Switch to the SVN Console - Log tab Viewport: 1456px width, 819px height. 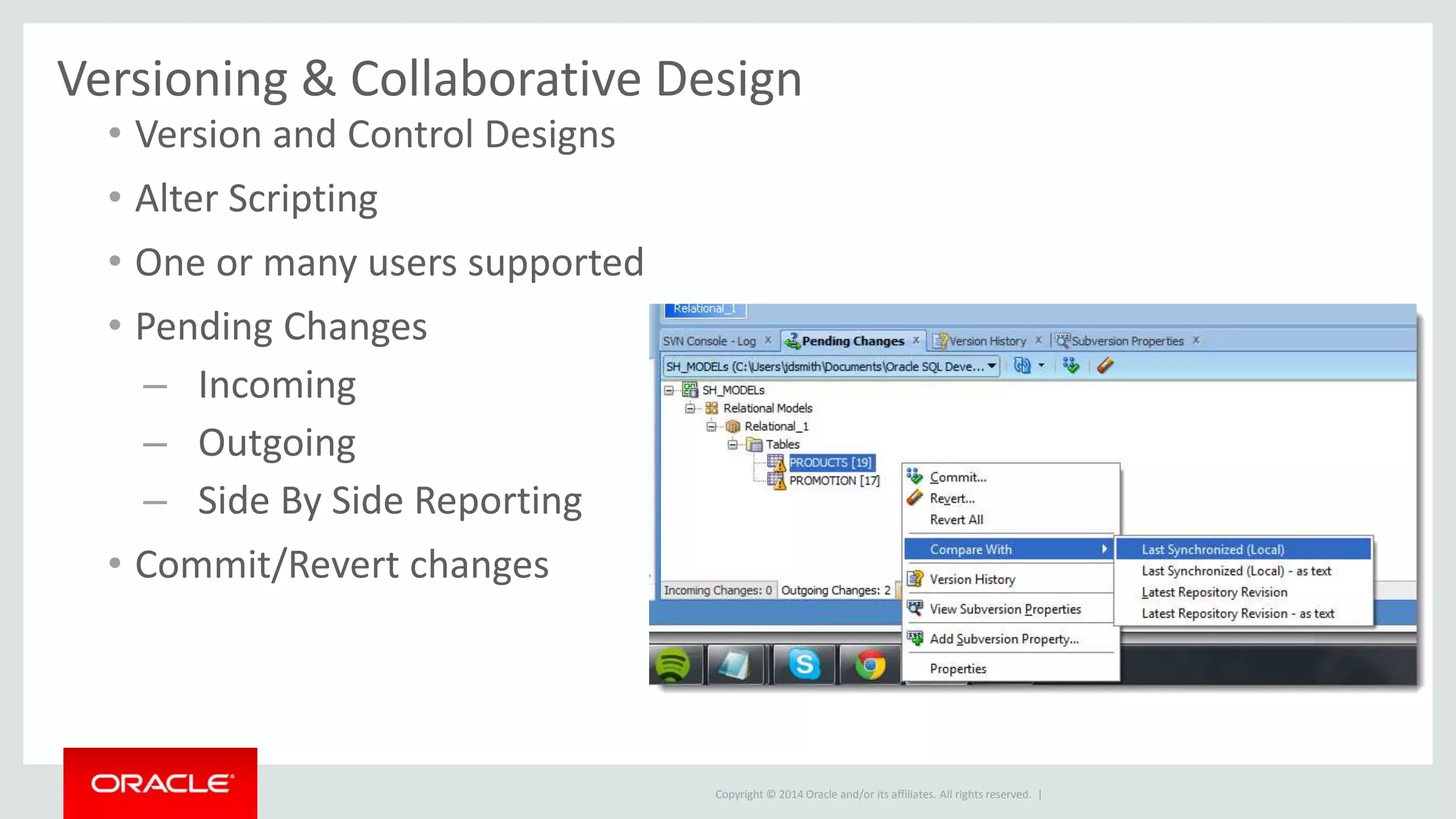(710, 341)
